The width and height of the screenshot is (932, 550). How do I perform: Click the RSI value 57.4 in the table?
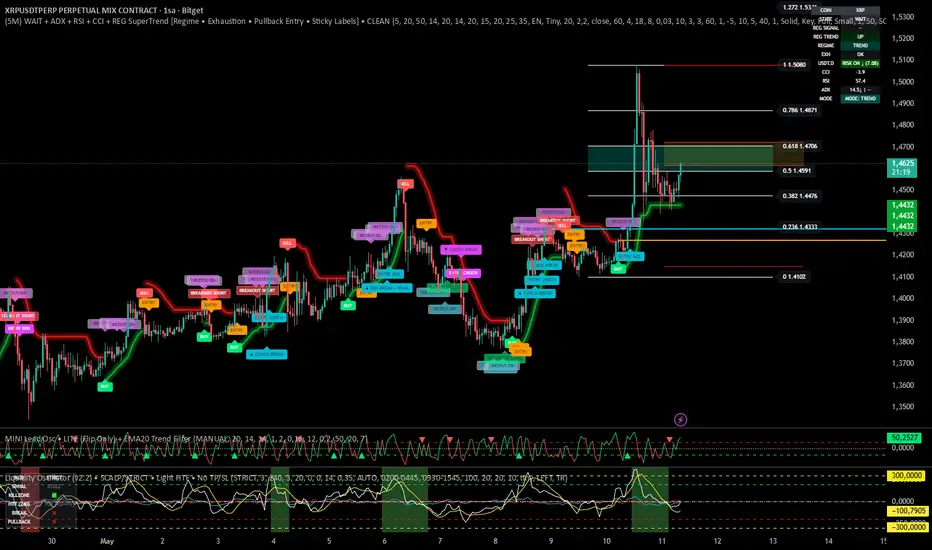(x=860, y=81)
